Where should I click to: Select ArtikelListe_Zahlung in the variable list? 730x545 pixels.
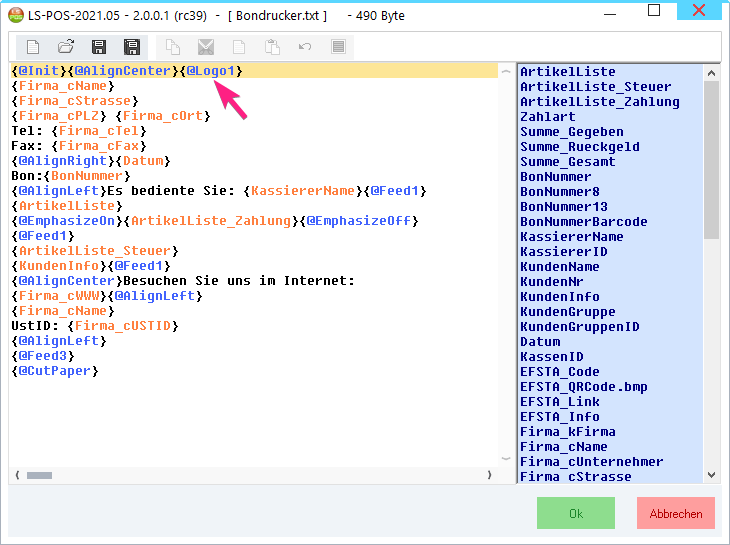tap(600, 101)
